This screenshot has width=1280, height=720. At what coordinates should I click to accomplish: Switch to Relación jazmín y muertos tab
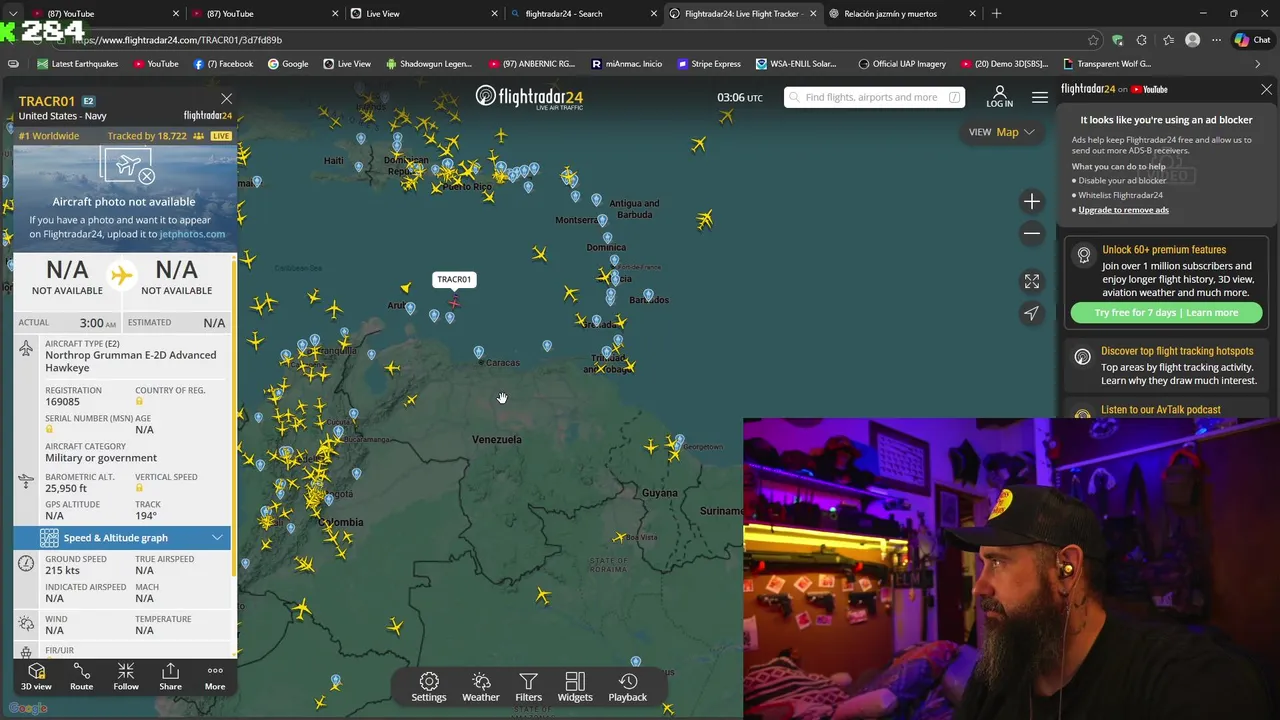tap(902, 14)
